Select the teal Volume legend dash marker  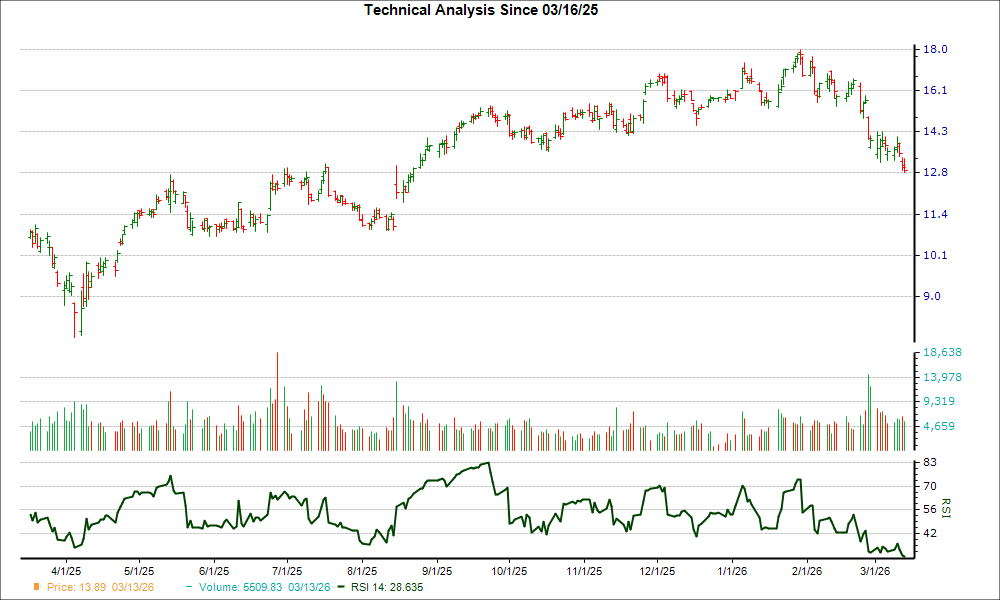(x=189, y=588)
